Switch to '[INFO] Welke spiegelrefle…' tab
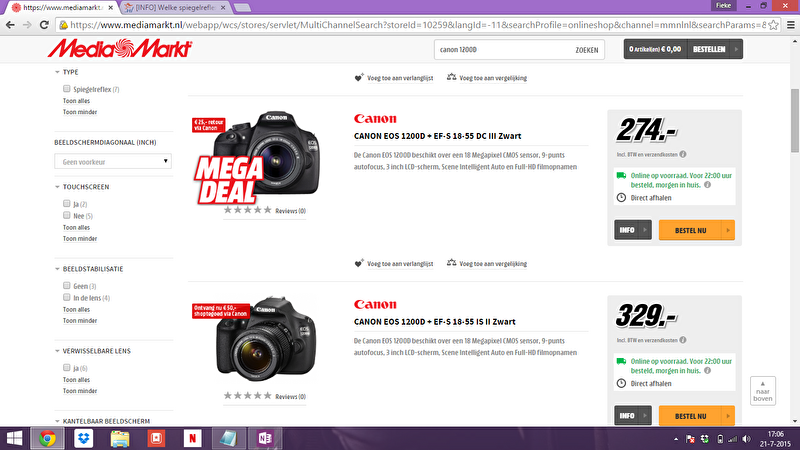The height and width of the screenshot is (450, 800). 175,8
